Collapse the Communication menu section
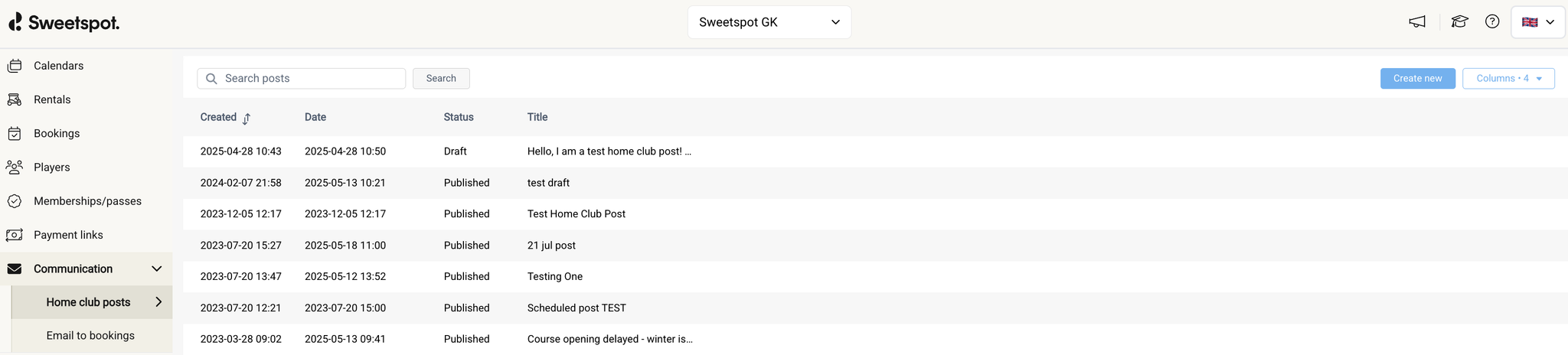Screen dimensions: 1568x355 pos(156,269)
